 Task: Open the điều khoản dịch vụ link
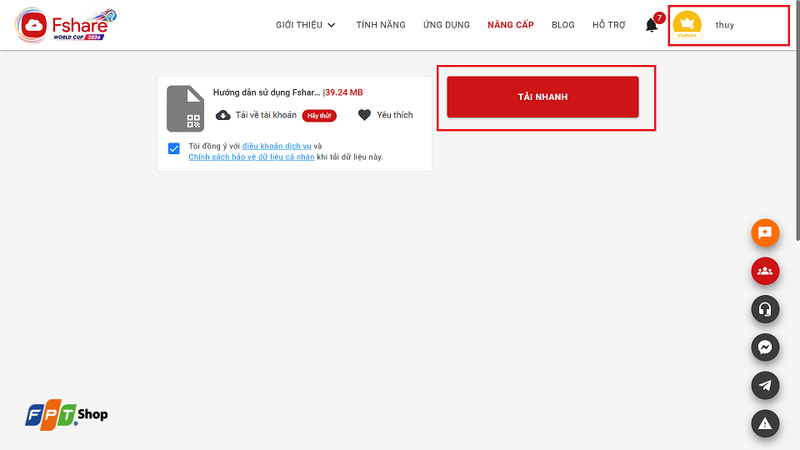click(x=277, y=146)
